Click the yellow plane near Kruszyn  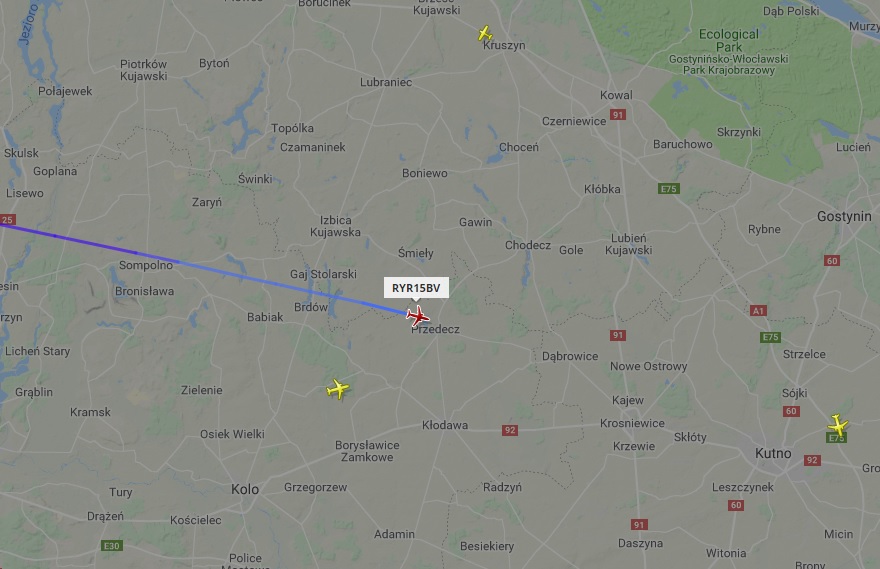pos(485,33)
